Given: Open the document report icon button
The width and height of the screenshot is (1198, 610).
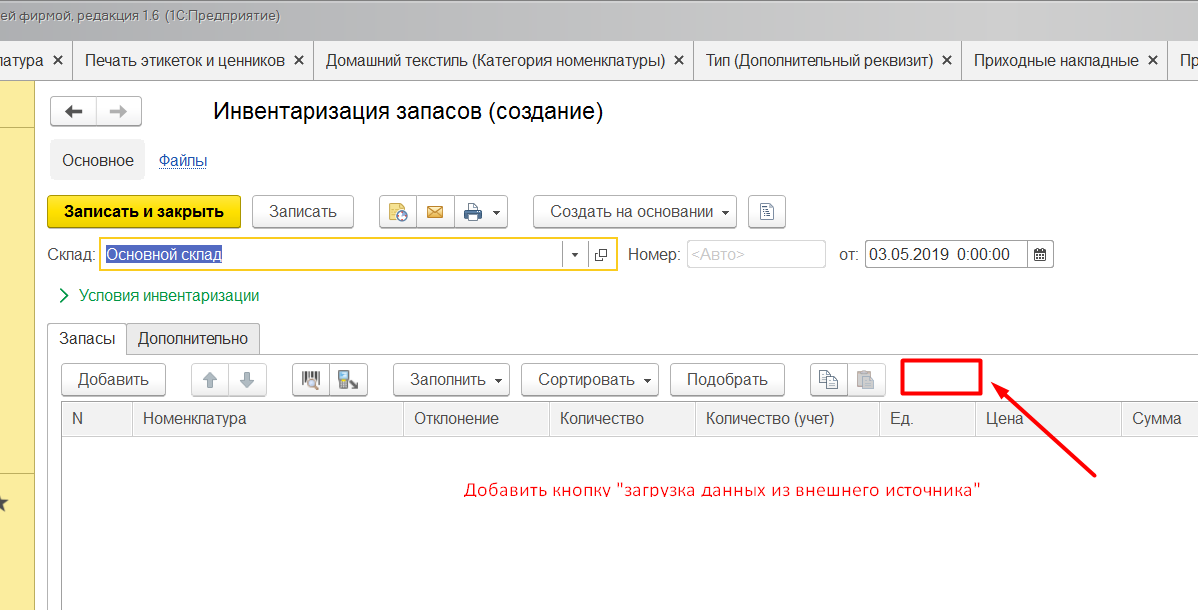Looking at the screenshot, I should tap(767, 212).
